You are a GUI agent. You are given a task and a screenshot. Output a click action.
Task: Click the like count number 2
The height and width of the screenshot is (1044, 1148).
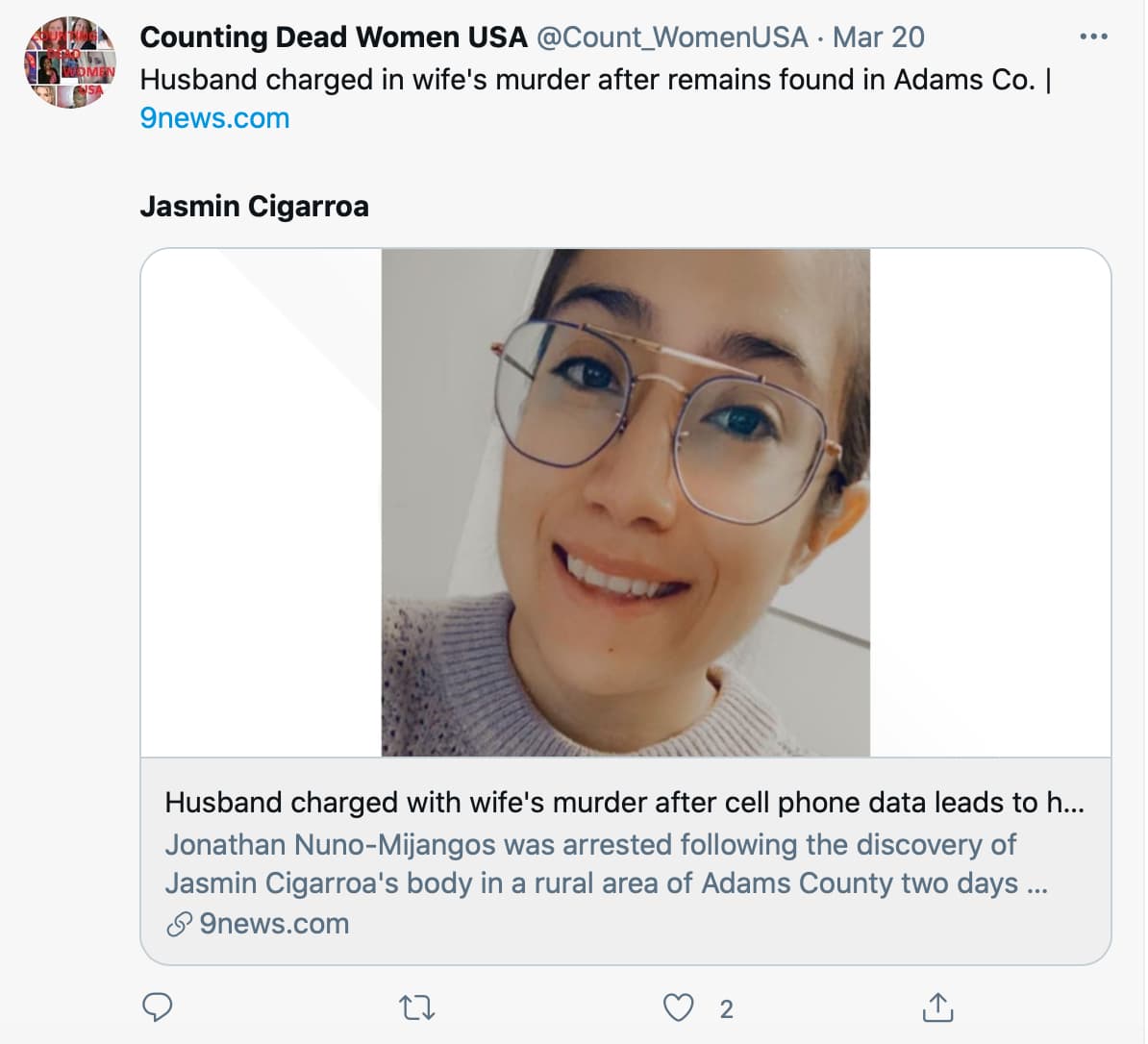(x=726, y=1008)
